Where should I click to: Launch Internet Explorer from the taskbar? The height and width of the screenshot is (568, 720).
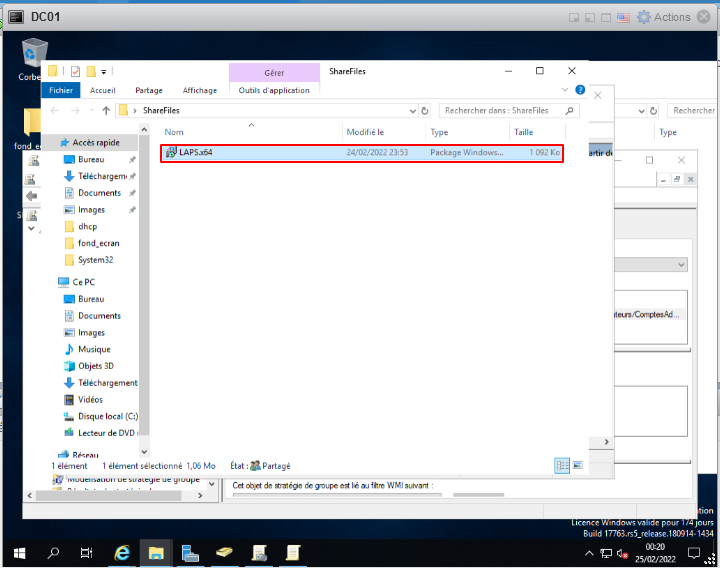pyautogui.click(x=123, y=552)
